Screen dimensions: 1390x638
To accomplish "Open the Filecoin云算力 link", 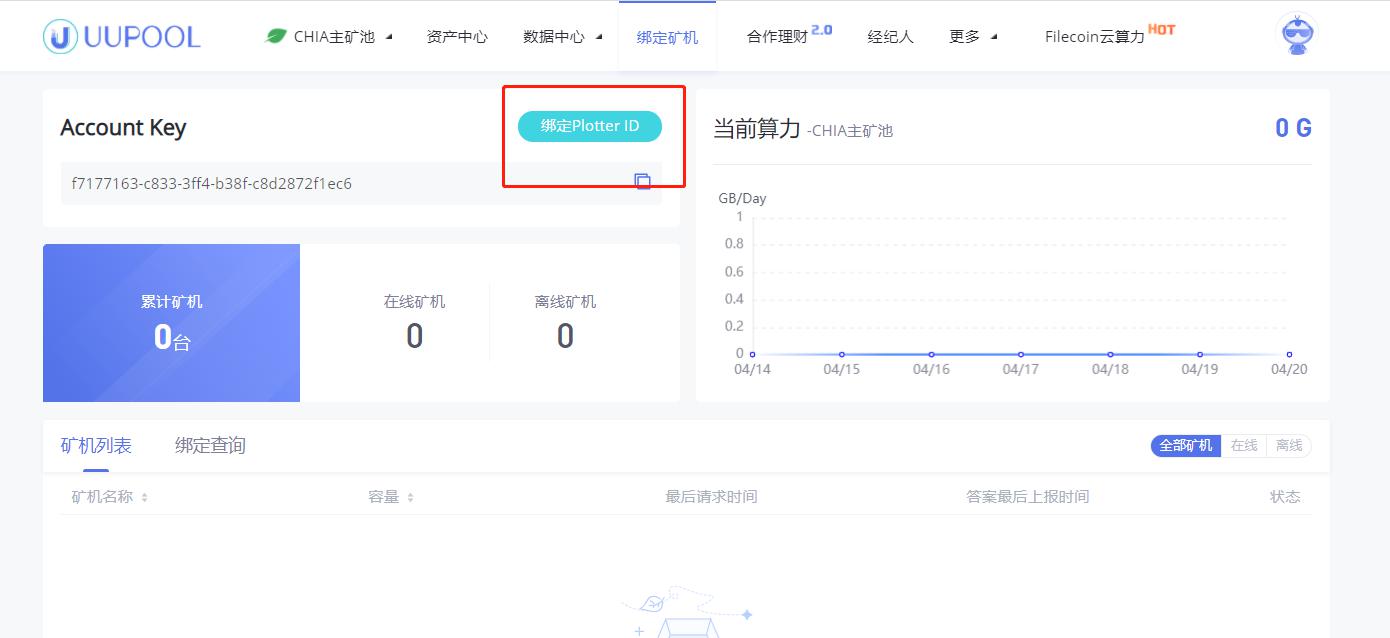I will pyautogui.click(x=1095, y=37).
